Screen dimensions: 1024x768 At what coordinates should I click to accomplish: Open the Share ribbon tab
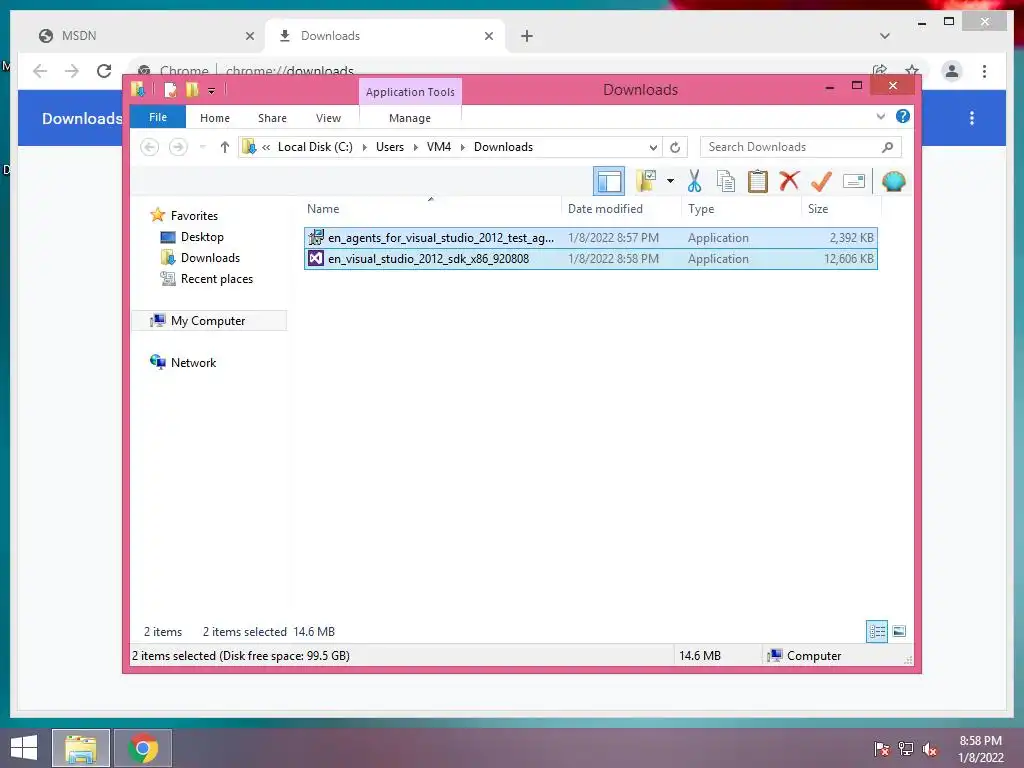coord(272,118)
